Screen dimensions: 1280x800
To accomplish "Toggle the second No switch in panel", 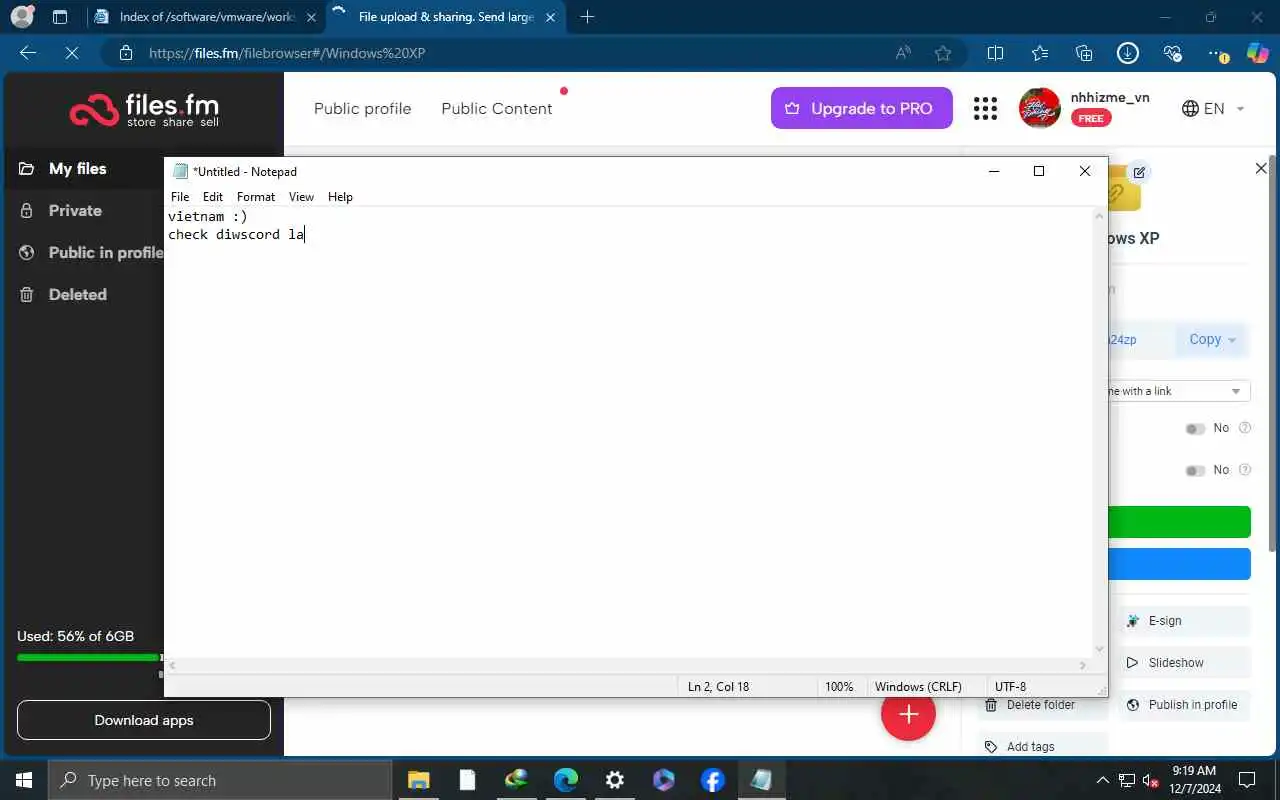I will (1195, 470).
